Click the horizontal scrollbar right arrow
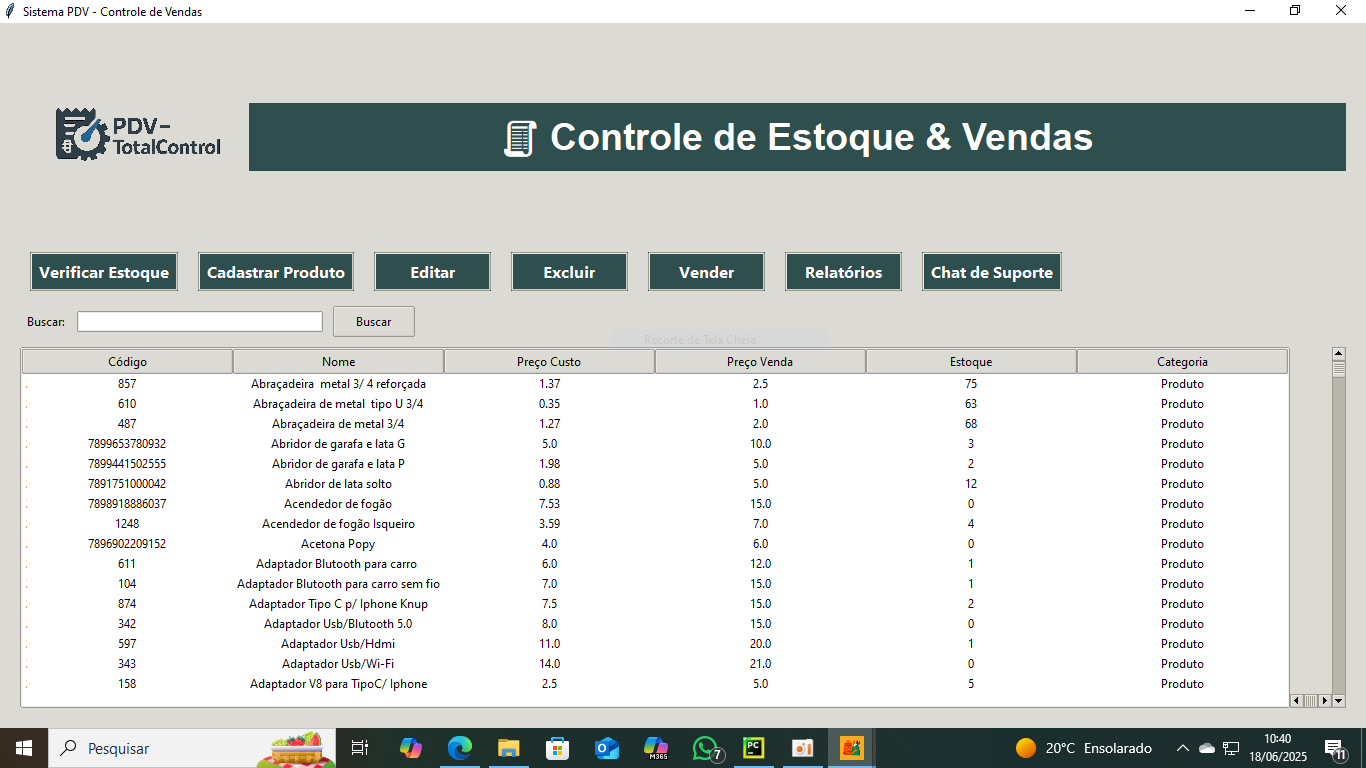This screenshot has height=768, width=1366. pyautogui.click(x=1326, y=701)
